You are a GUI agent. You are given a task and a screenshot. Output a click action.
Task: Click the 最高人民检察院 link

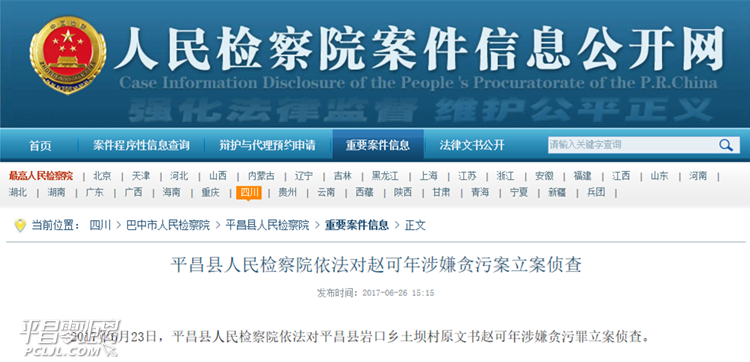point(41,176)
